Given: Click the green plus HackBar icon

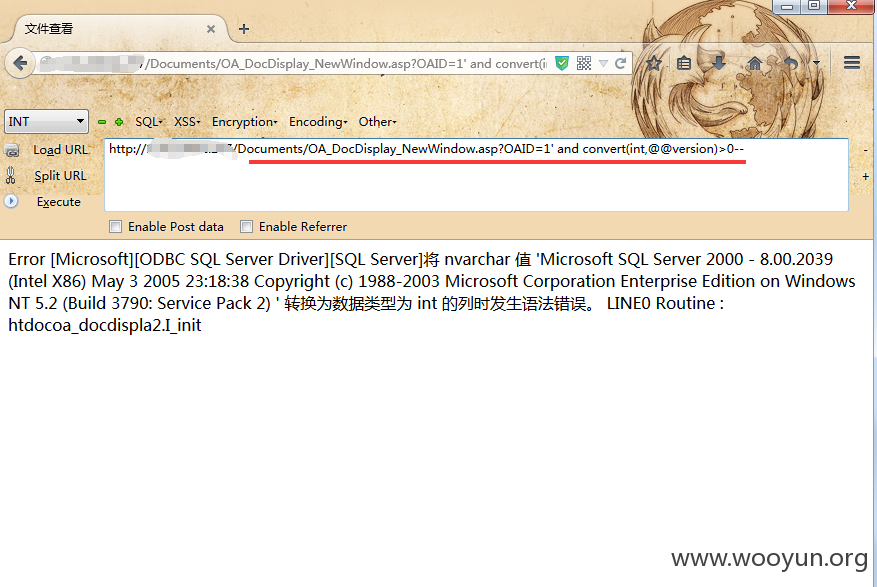Looking at the screenshot, I should click(x=119, y=122).
